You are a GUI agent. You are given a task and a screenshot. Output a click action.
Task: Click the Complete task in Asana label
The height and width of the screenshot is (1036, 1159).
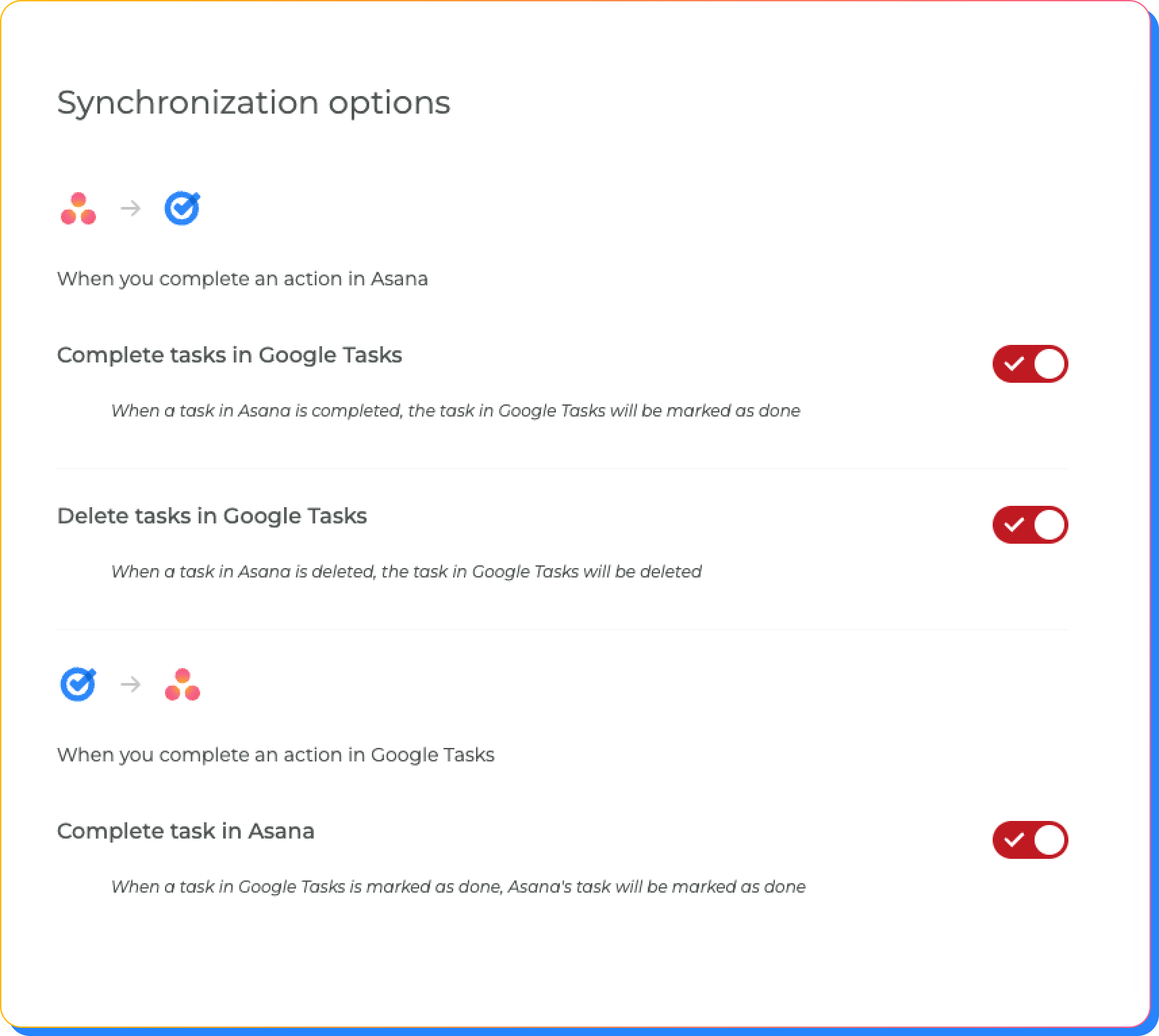pos(185,831)
